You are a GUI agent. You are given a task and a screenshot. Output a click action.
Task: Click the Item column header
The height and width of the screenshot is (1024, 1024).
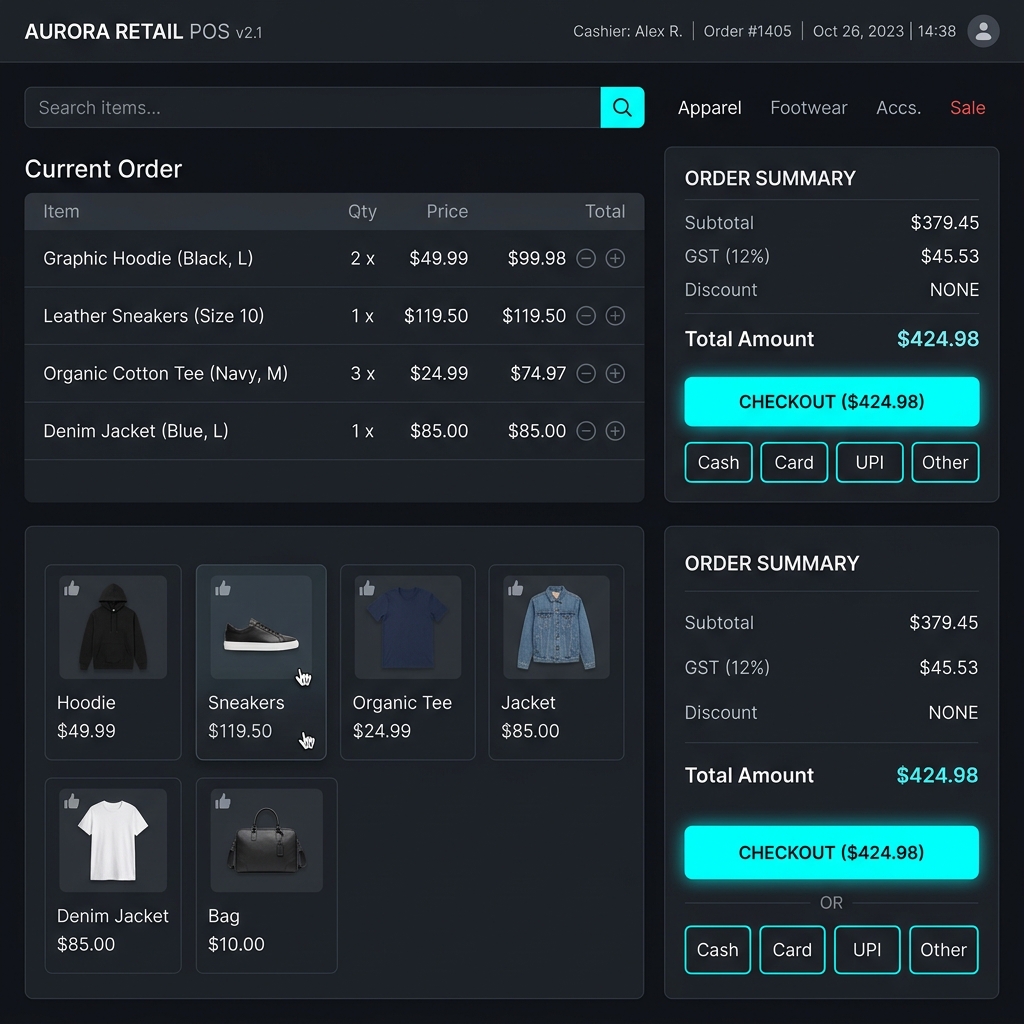(x=61, y=212)
